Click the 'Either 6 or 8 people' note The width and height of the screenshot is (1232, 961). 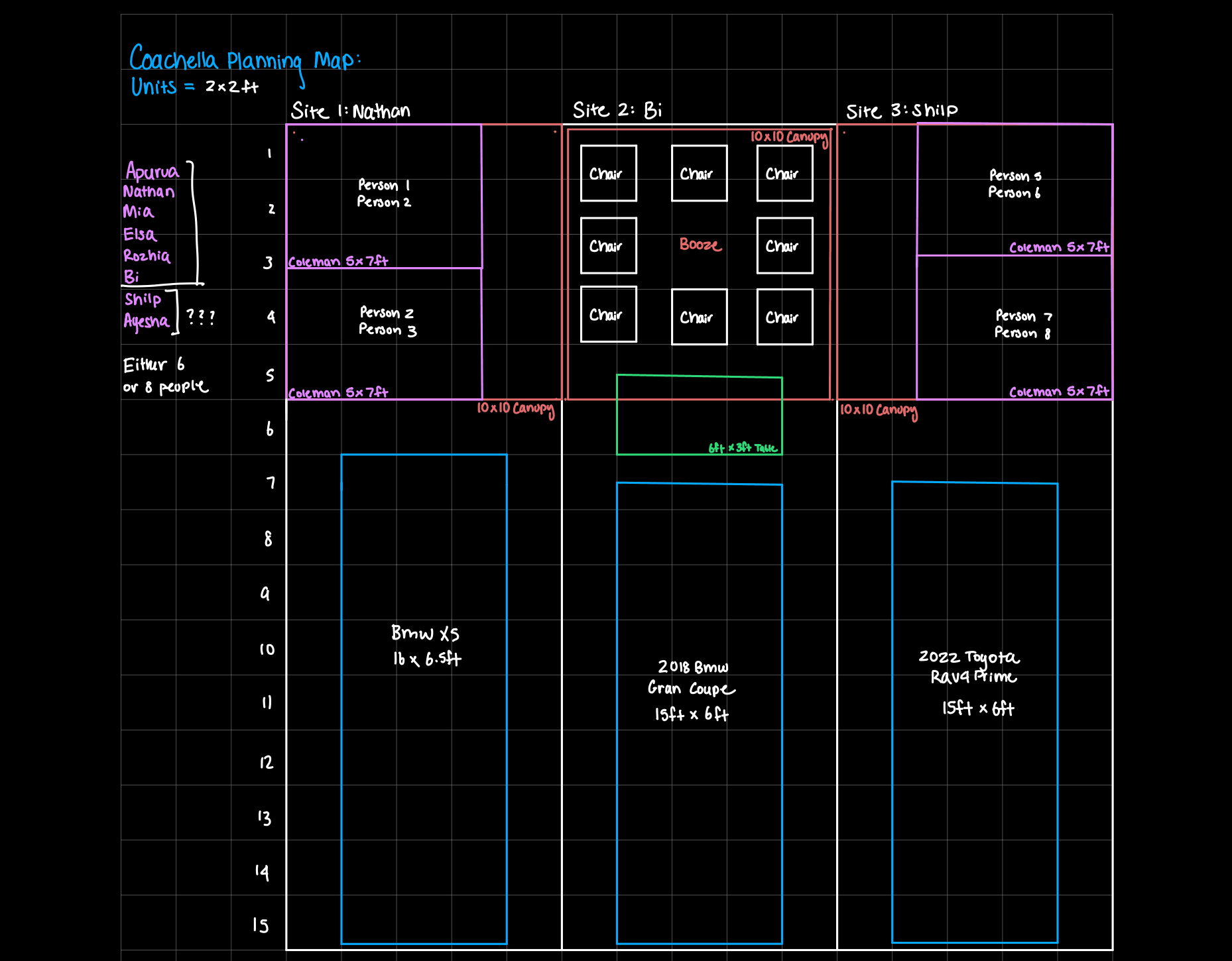tap(166, 375)
